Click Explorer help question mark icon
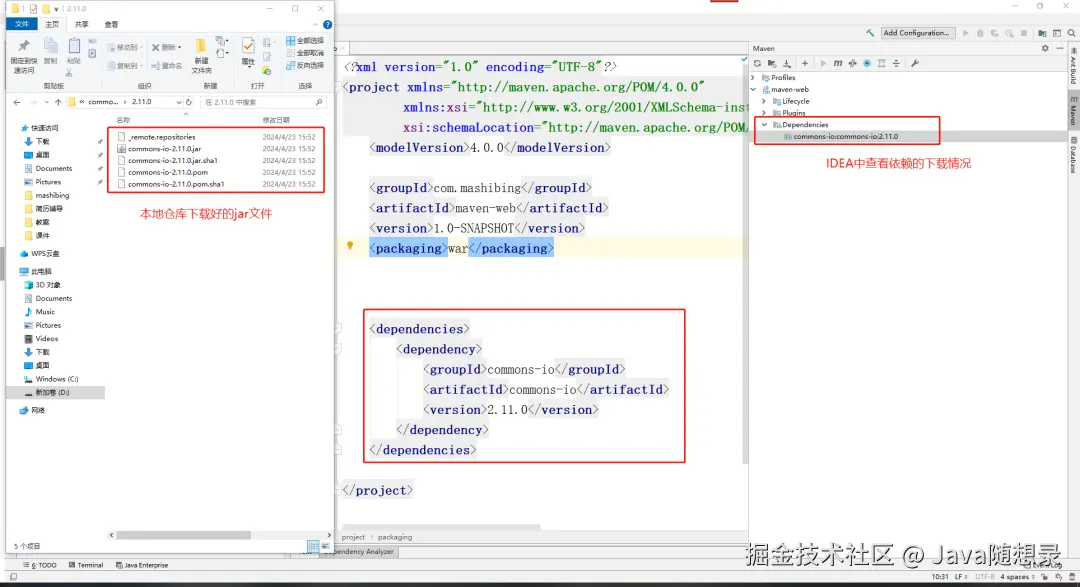The image size is (1080, 587). point(327,24)
